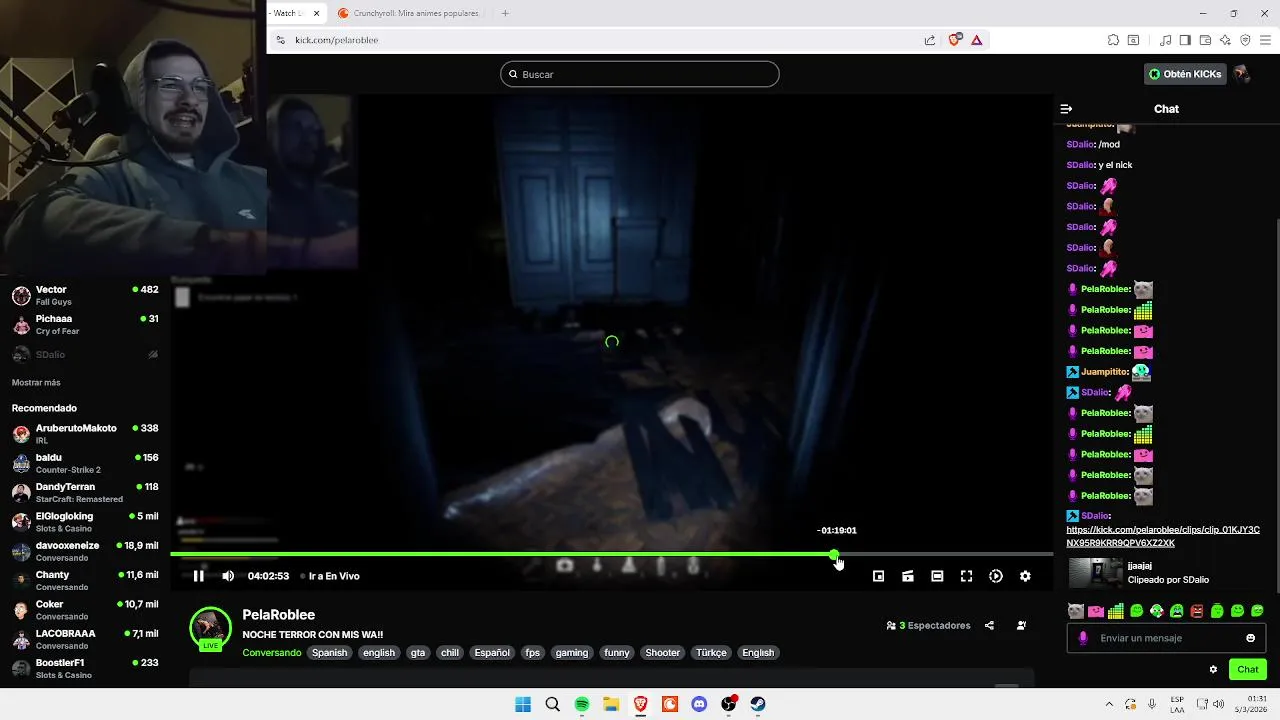
Task: Open video player settings gear
Action: pos(1025,576)
